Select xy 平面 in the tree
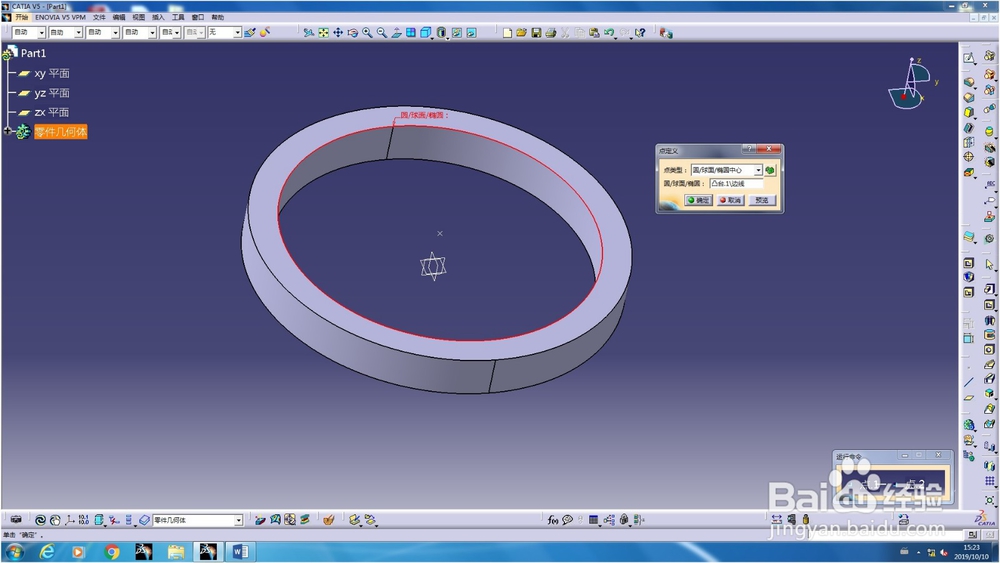This screenshot has height=563, width=1000. coord(52,73)
